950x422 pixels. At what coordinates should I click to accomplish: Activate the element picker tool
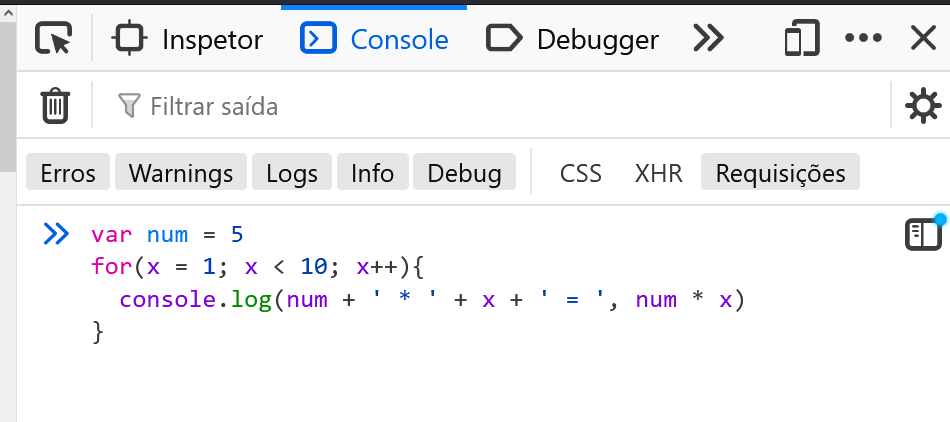tap(53, 39)
